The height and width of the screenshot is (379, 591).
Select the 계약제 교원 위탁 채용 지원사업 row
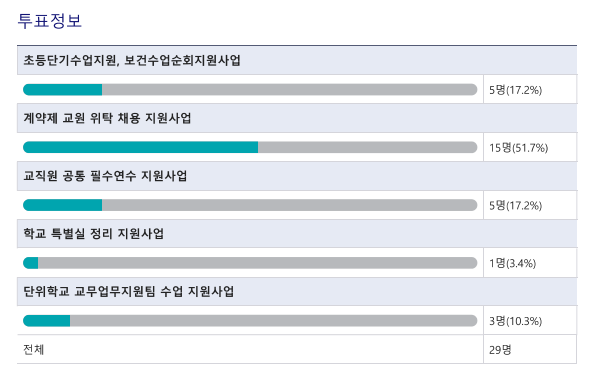(297, 118)
